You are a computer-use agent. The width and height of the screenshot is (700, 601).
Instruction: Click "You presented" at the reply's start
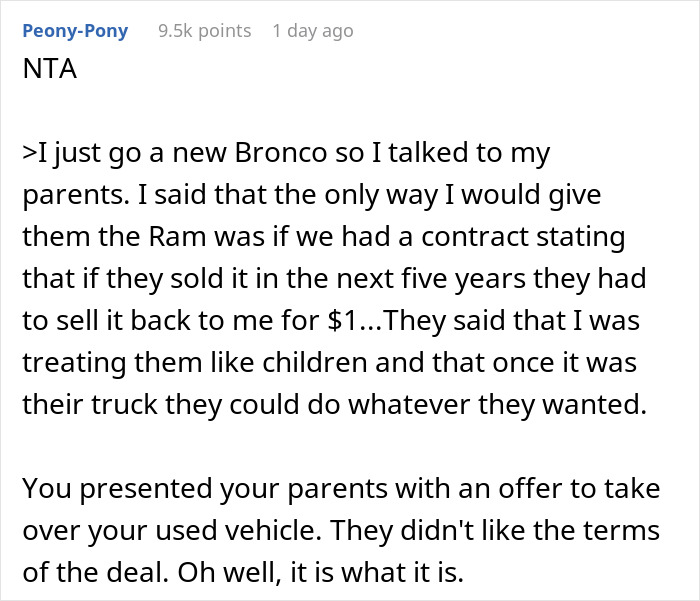[x=108, y=489]
